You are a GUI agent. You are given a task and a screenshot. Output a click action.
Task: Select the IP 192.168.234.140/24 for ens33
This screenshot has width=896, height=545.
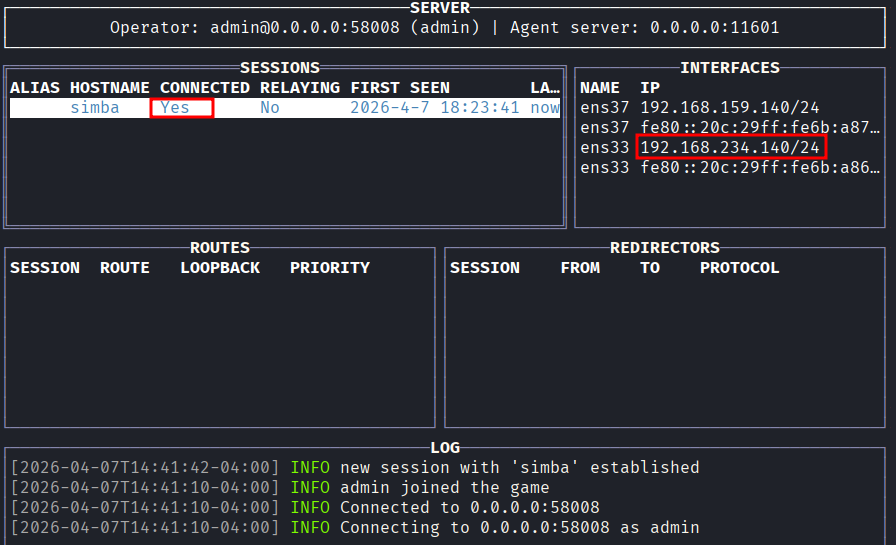coord(730,148)
